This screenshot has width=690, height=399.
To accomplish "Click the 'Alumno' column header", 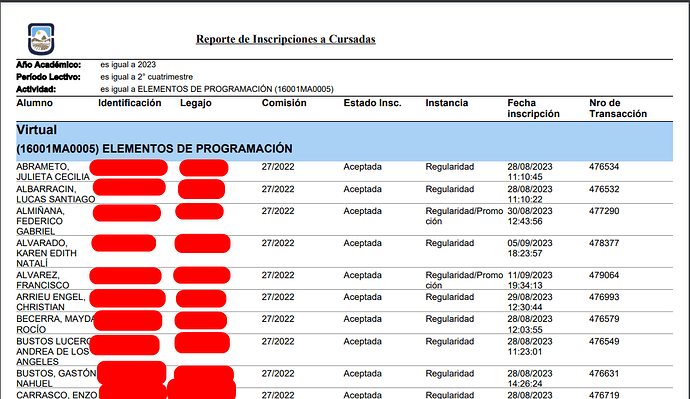I will point(34,103).
